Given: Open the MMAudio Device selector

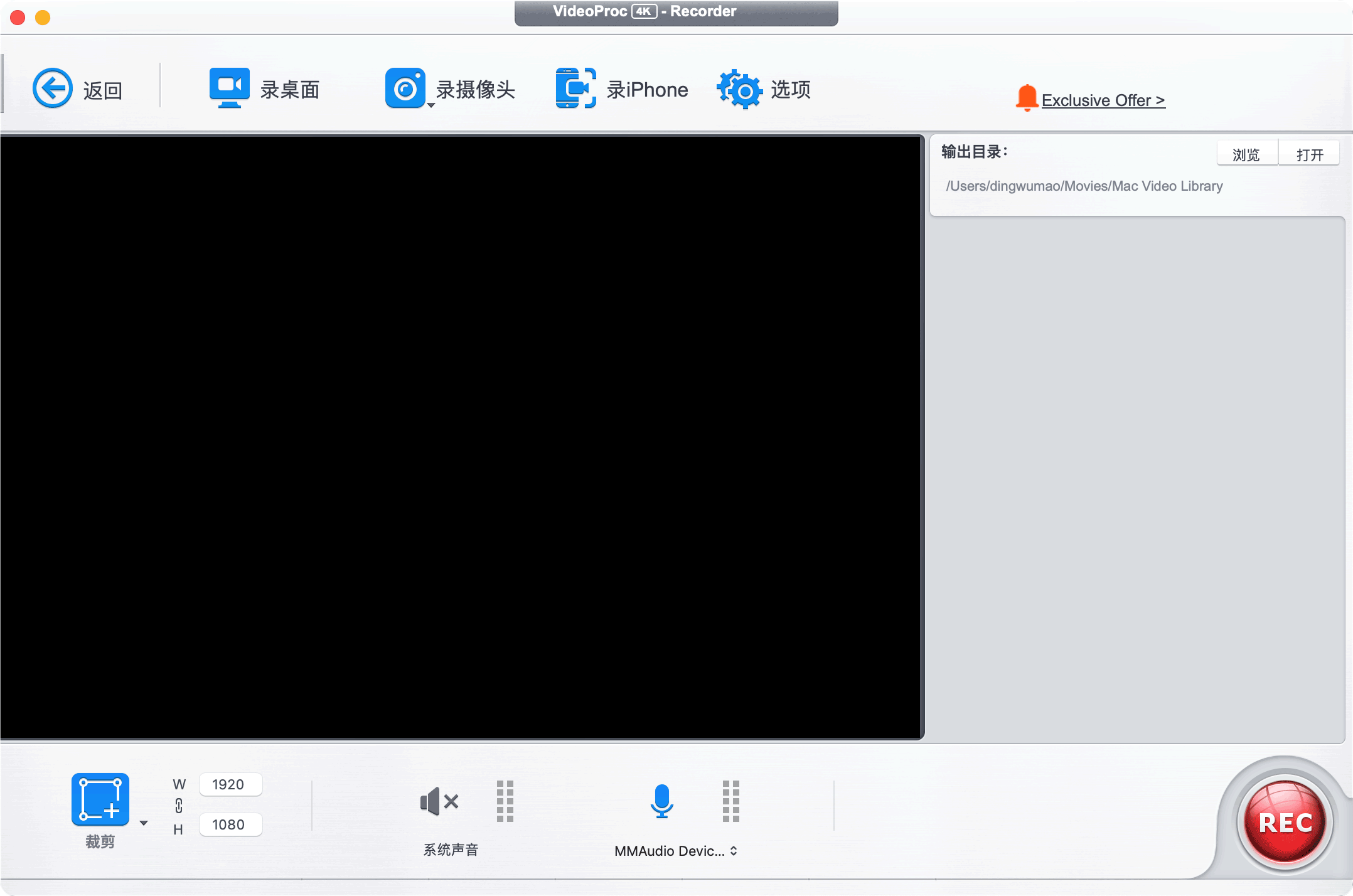Looking at the screenshot, I should 675,851.
